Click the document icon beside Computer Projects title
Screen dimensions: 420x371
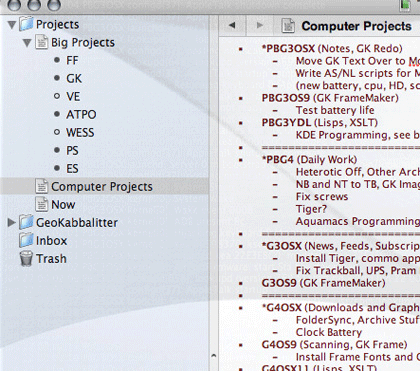(288, 26)
